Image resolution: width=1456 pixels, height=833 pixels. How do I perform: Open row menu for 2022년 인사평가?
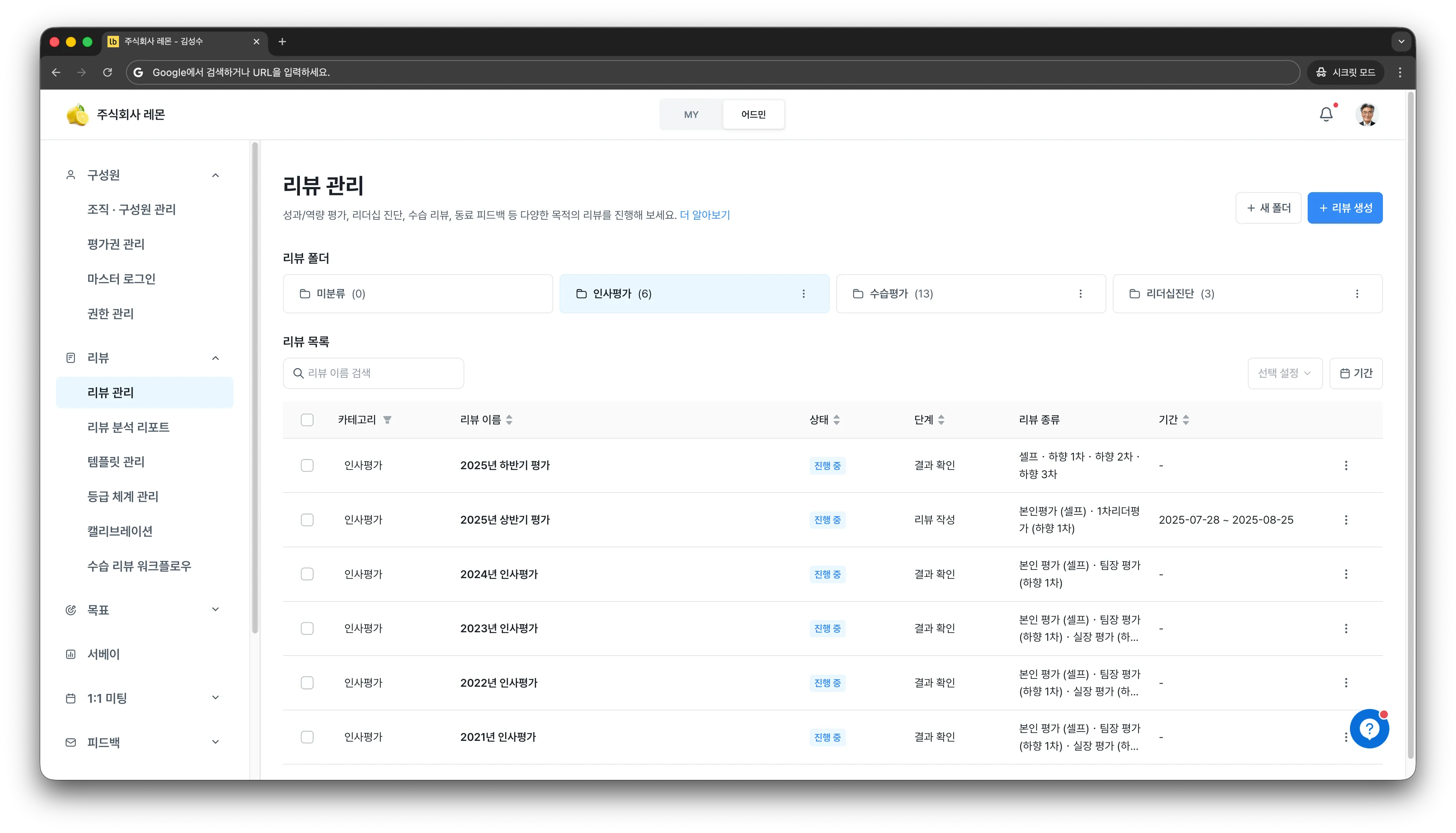tap(1346, 682)
